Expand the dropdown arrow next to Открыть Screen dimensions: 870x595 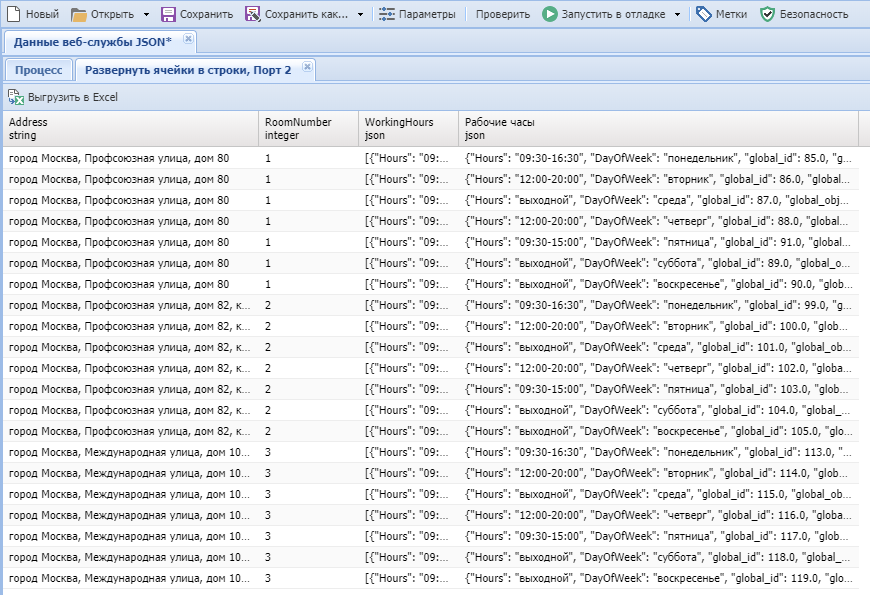[x=146, y=15]
